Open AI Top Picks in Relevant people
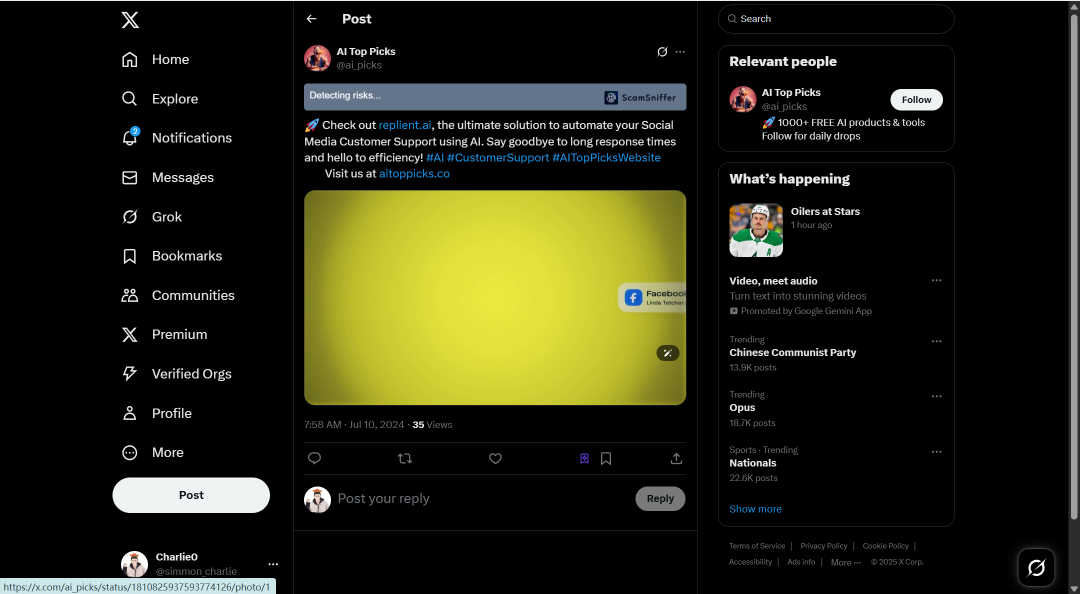The image size is (1080, 594). pyautogui.click(x=791, y=92)
